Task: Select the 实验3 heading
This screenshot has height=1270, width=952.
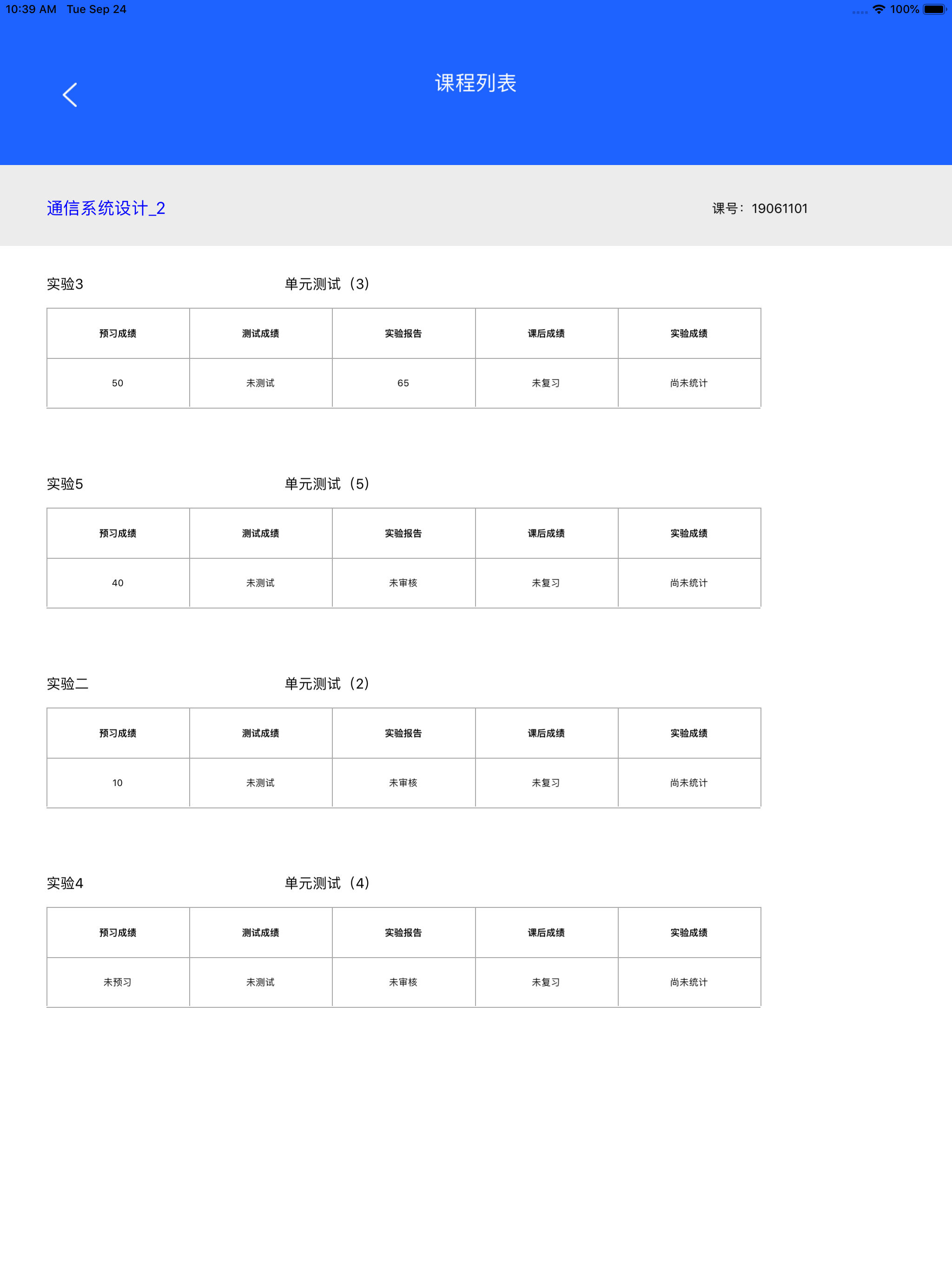Action: (65, 284)
